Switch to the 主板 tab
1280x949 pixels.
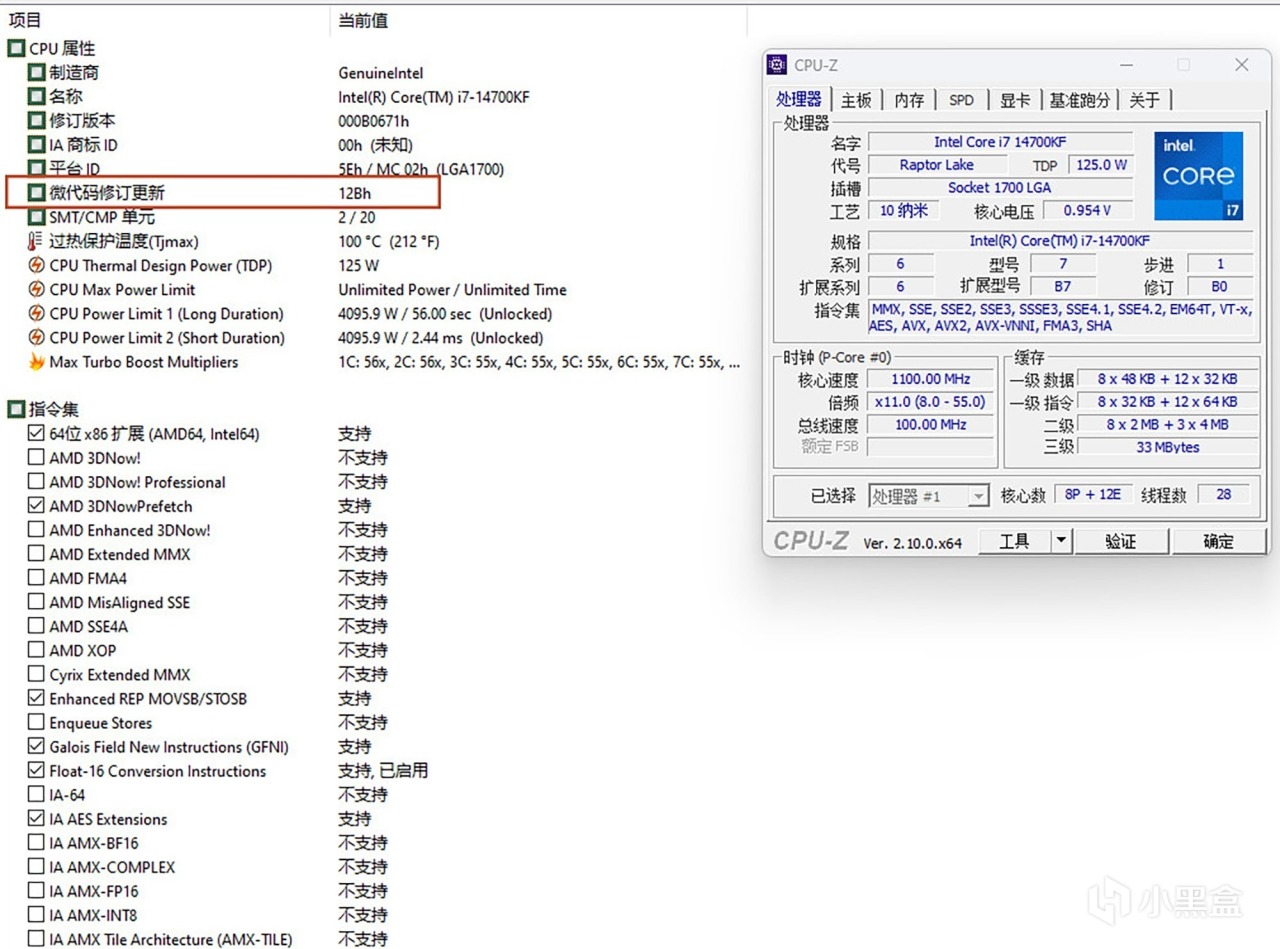click(x=856, y=100)
